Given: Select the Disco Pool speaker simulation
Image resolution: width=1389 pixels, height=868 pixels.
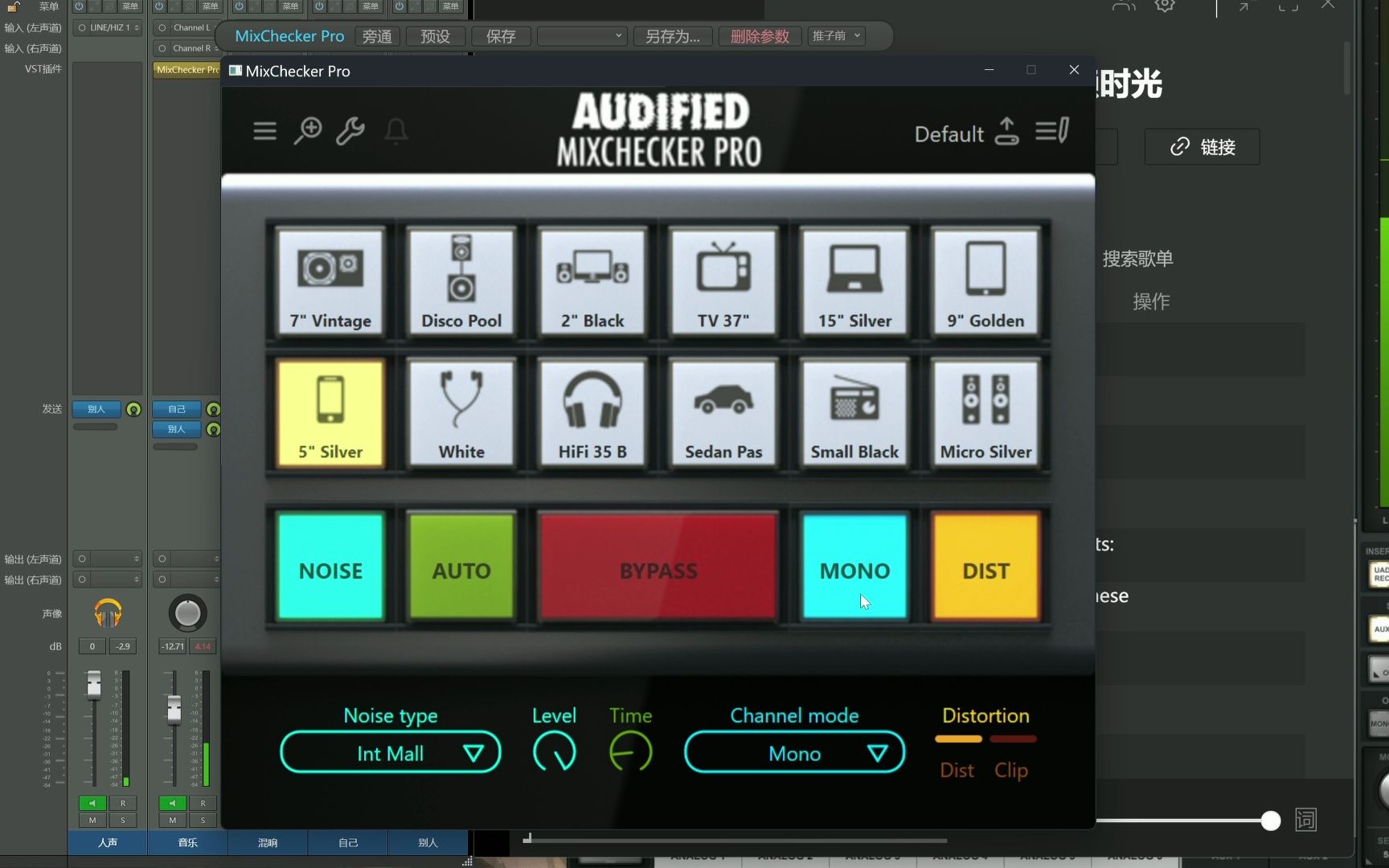Looking at the screenshot, I should pyautogui.click(x=461, y=280).
